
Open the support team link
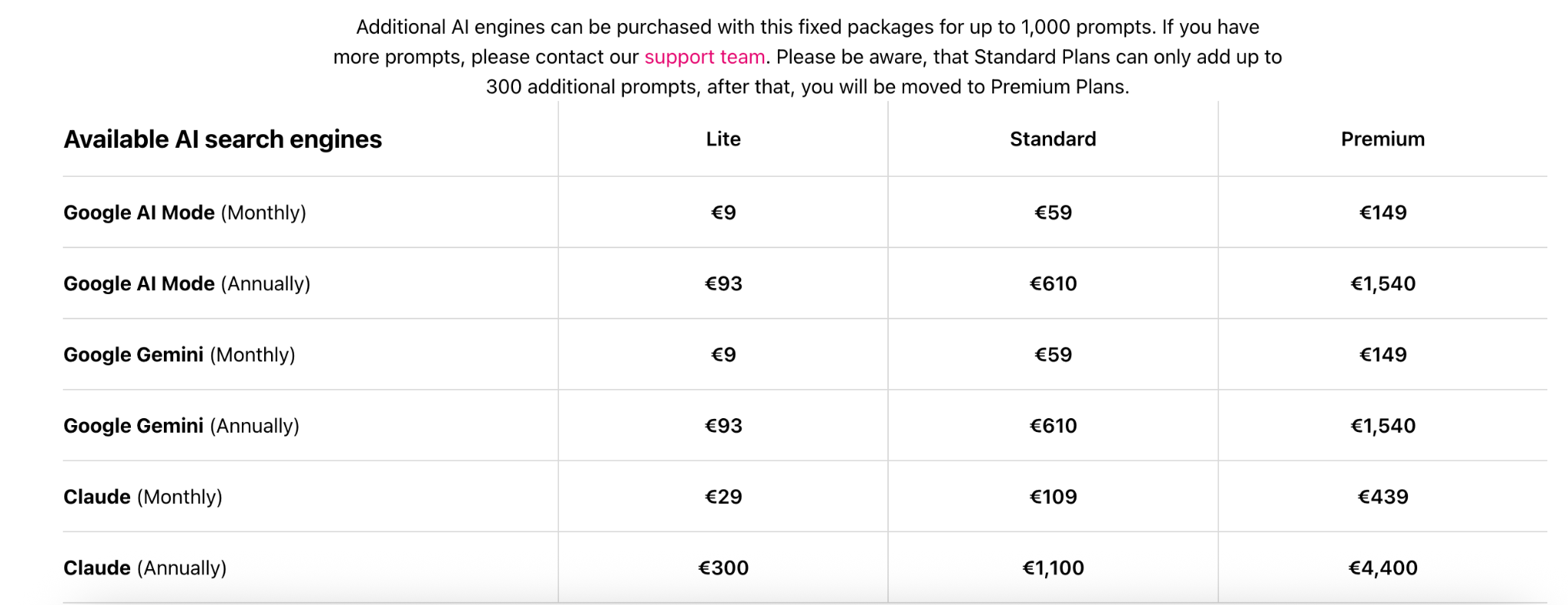click(x=704, y=57)
